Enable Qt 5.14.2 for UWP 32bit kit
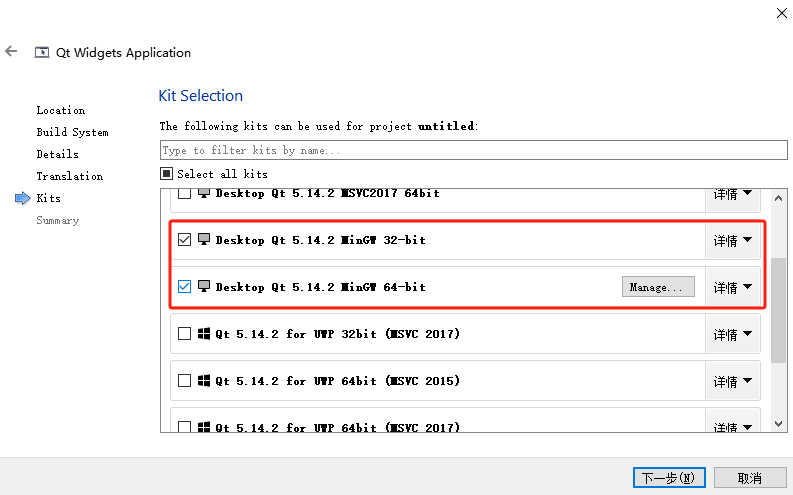 click(185, 334)
